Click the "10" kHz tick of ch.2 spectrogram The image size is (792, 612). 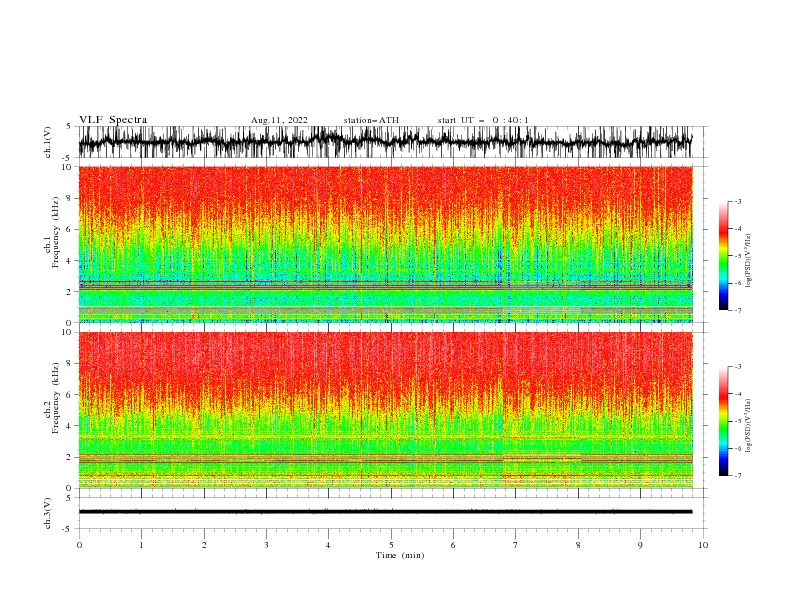pyautogui.click(x=67, y=332)
